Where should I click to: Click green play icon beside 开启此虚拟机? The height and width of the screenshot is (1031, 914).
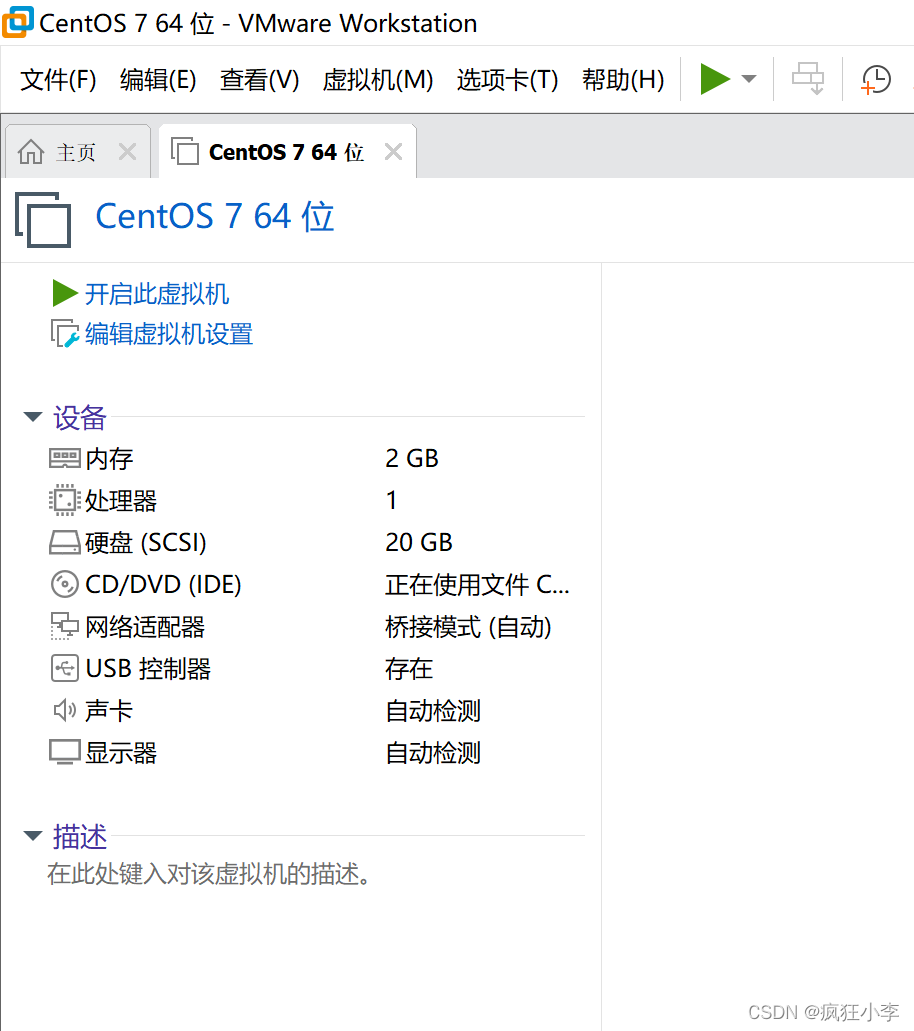(x=64, y=293)
